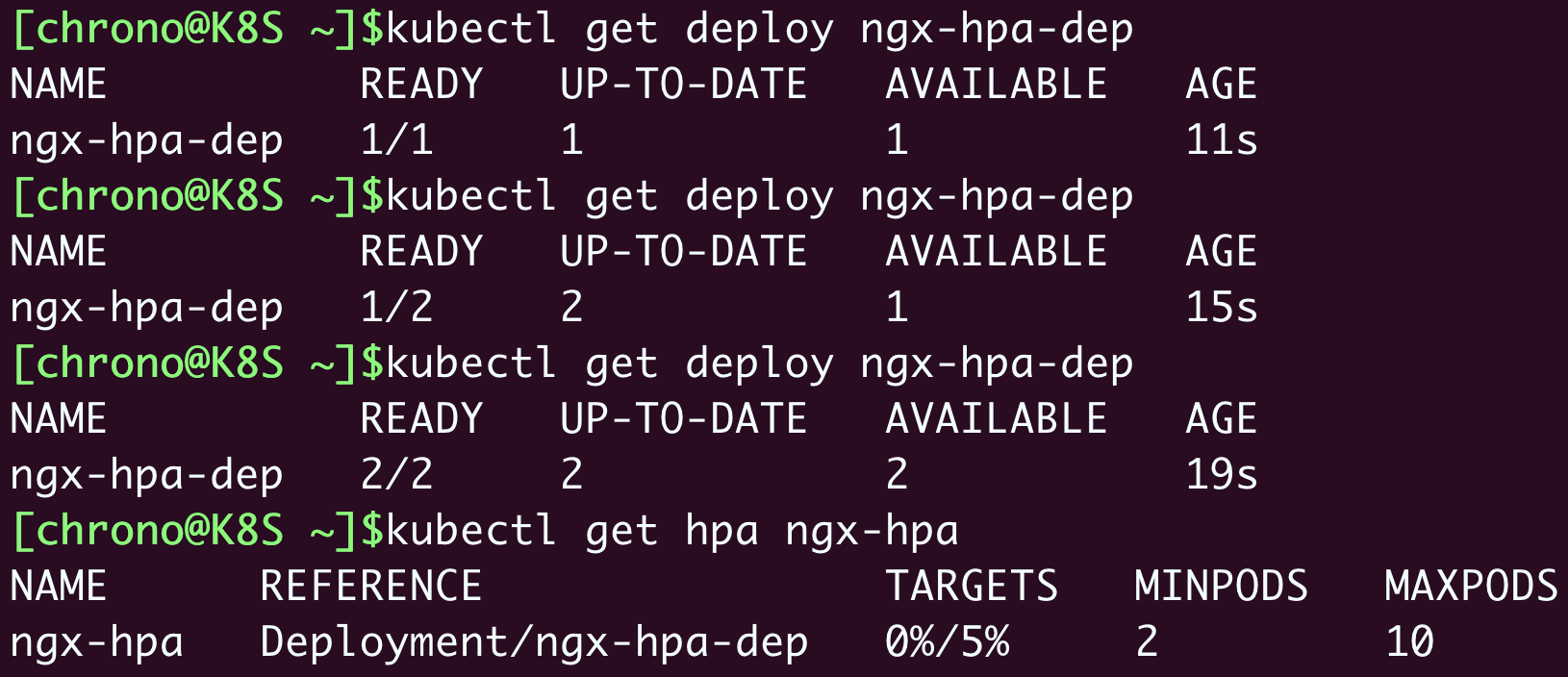Screen dimensions: 1568x677
Task: Click the READY value 1/1
Action: (396, 140)
